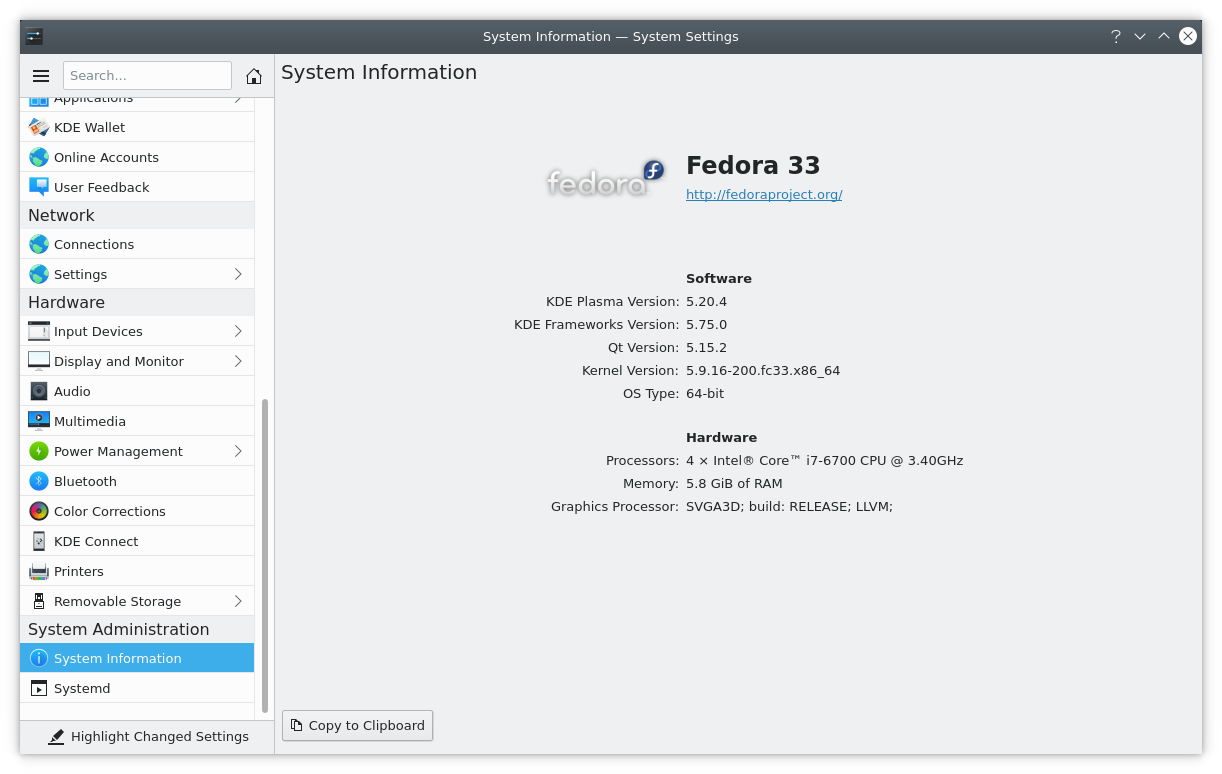Click the Kernel Version value text
This screenshot has width=1222, height=774.
tap(763, 370)
